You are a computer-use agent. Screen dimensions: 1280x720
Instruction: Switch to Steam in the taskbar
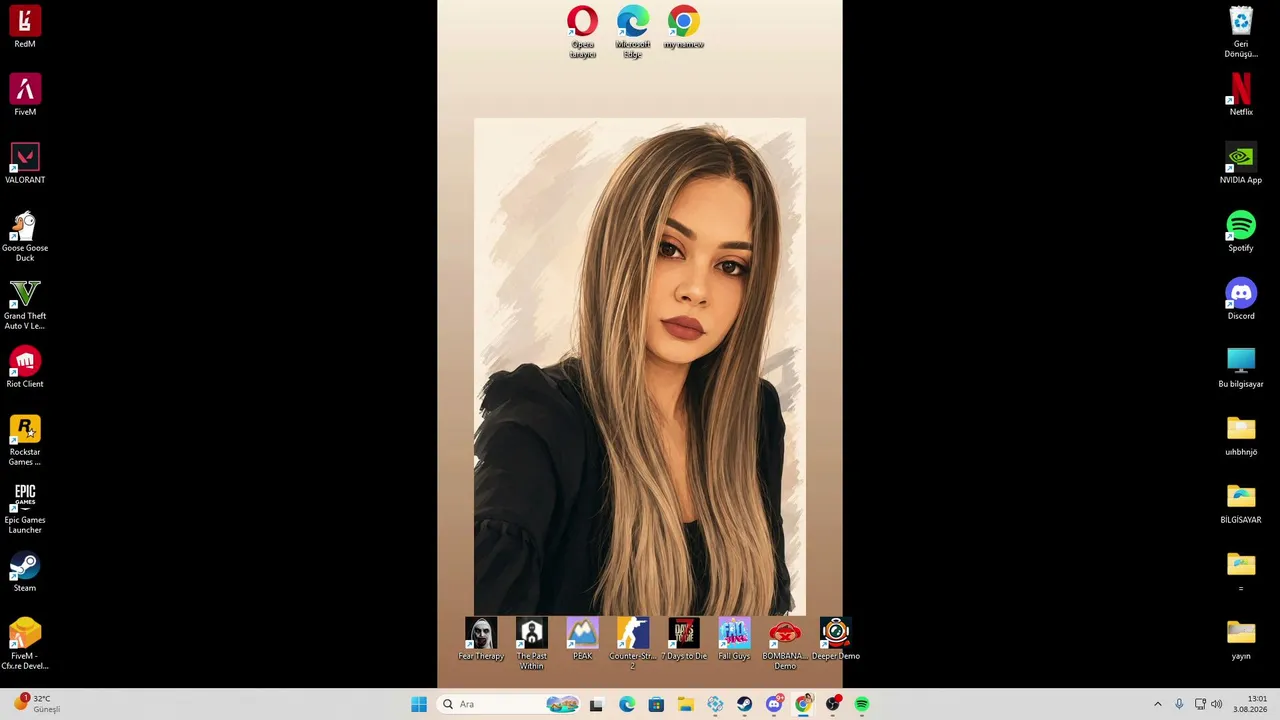click(744, 704)
